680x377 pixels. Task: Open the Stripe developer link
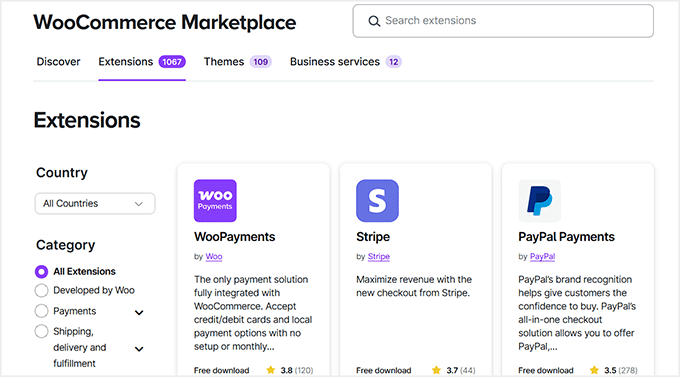coord(379,256)
